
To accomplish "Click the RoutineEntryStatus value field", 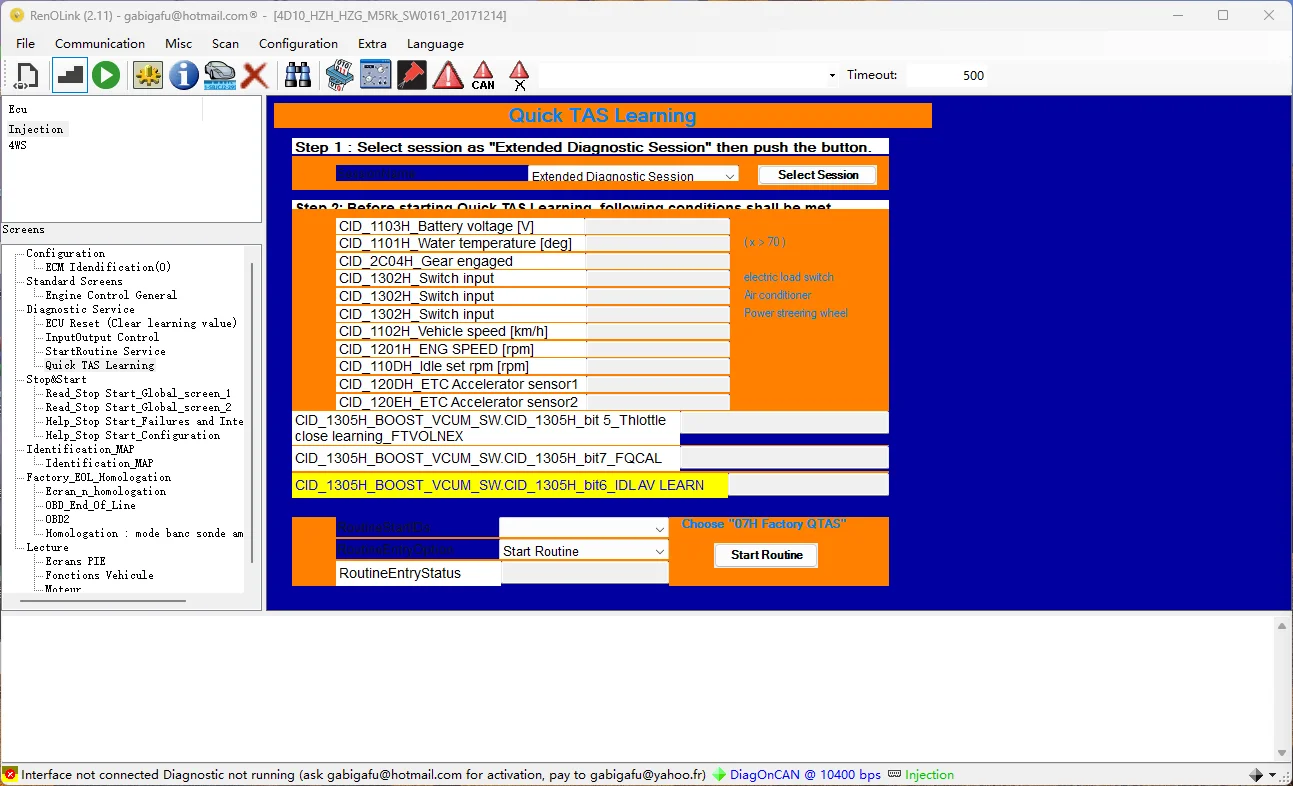I will coord(585,573).
